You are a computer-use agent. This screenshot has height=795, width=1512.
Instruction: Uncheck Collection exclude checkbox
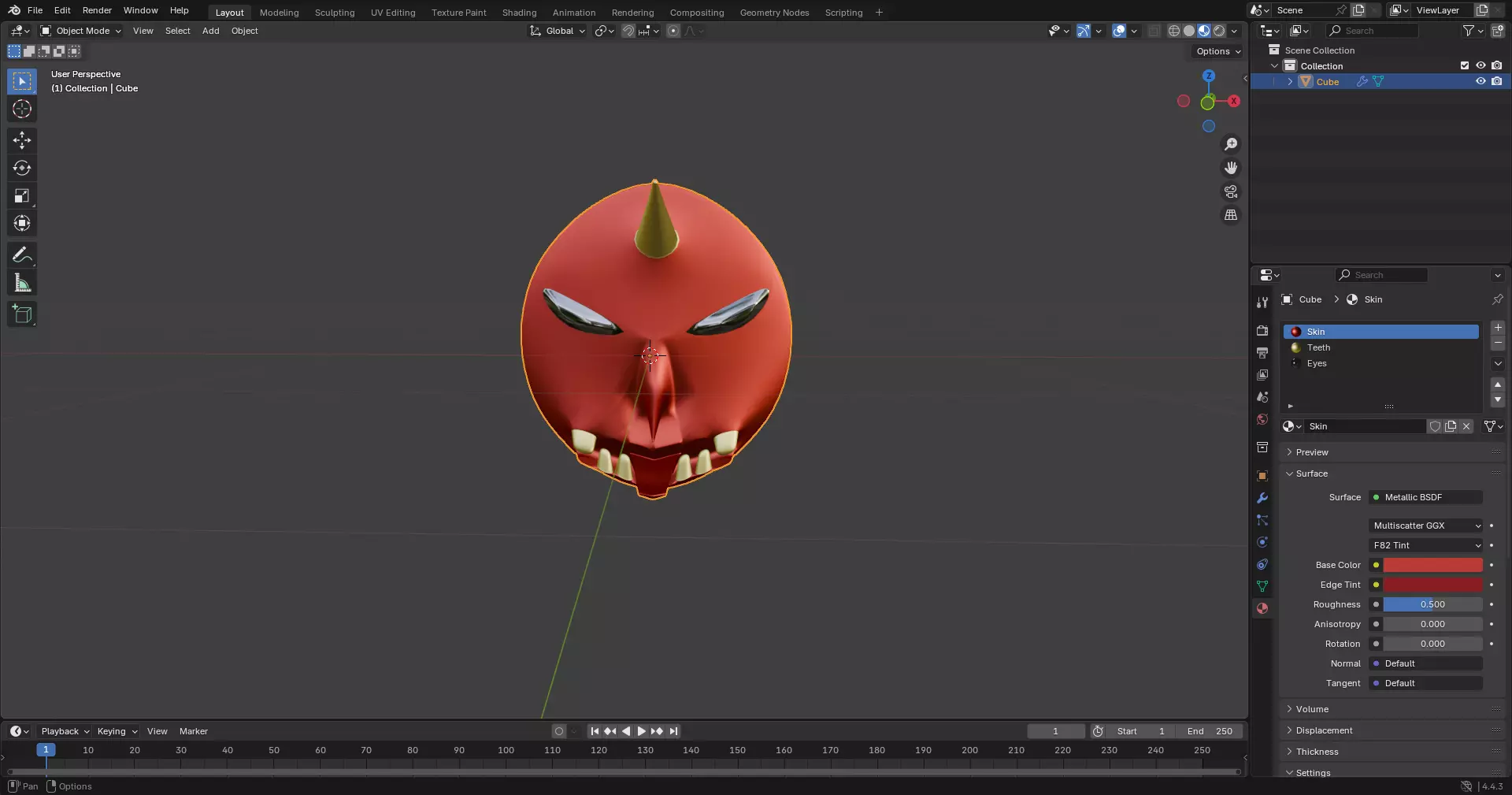point(1465,65)
